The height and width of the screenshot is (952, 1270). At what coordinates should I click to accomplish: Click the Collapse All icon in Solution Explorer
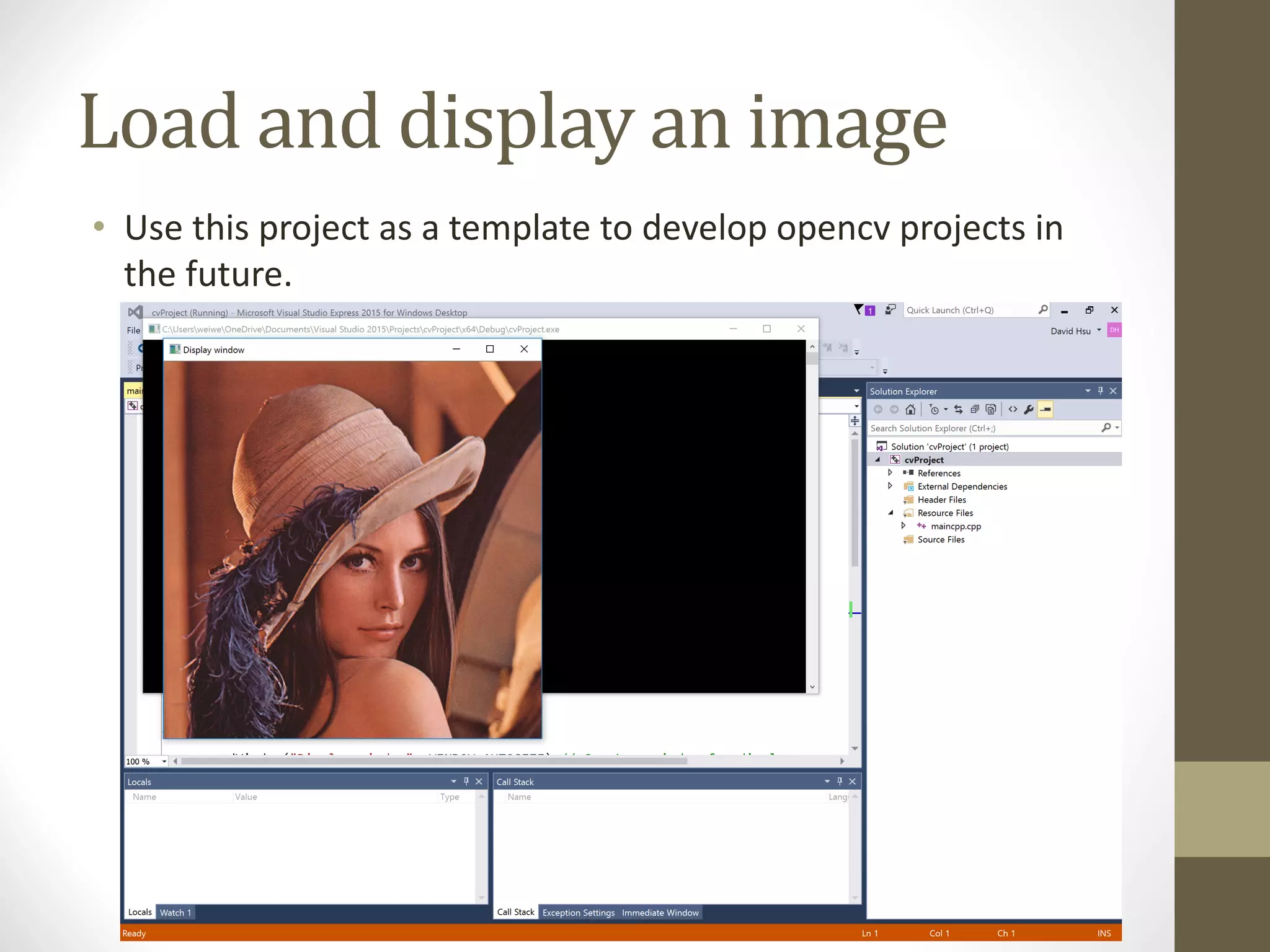(975, 409)
